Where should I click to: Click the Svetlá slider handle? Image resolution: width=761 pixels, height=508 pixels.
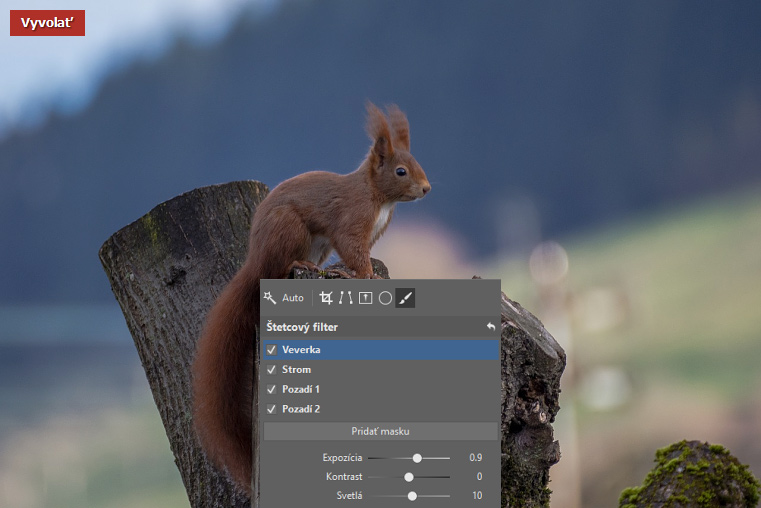coord(412,496)
